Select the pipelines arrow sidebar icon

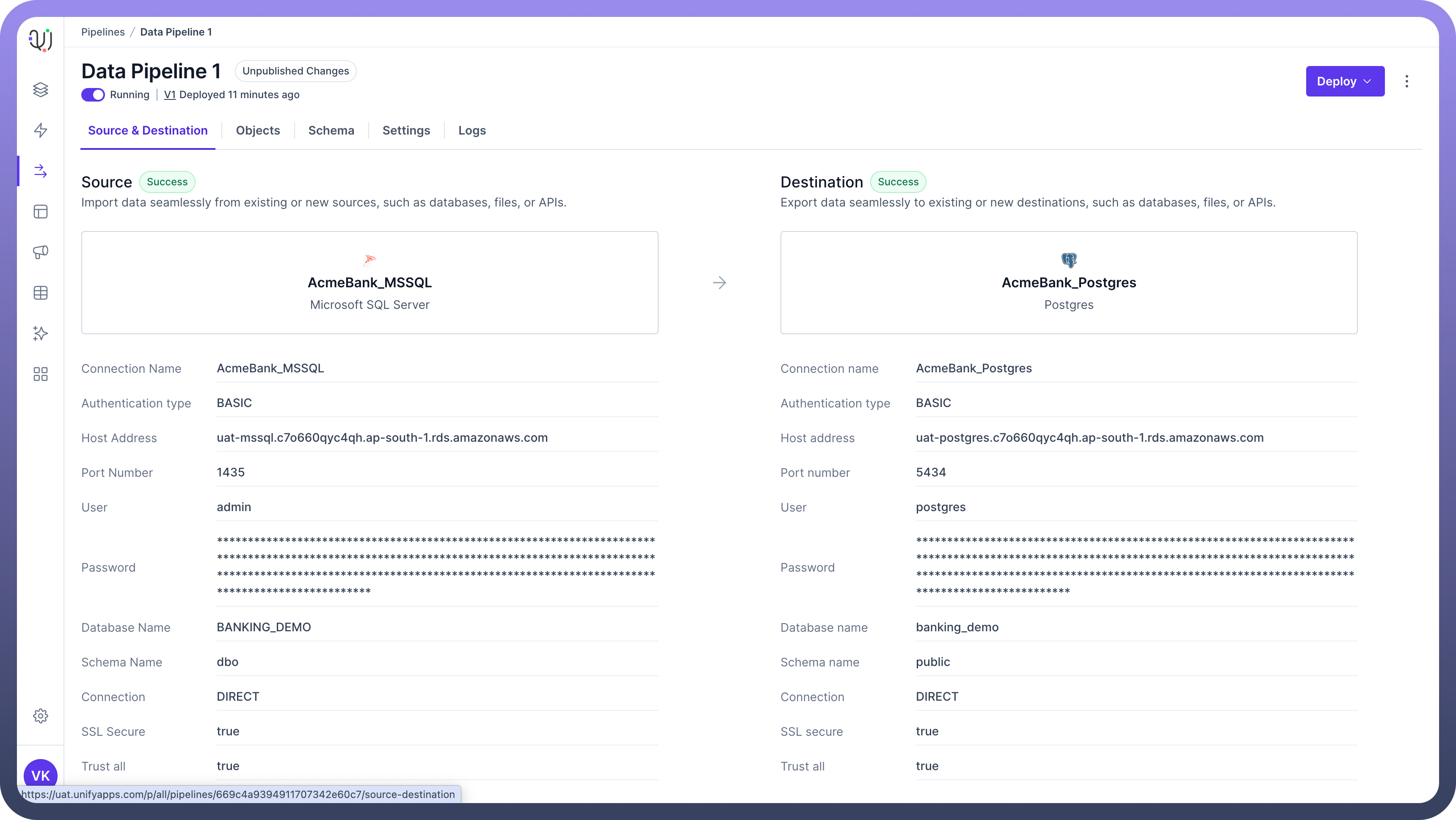pyautogui.click(x=41, y=171)
